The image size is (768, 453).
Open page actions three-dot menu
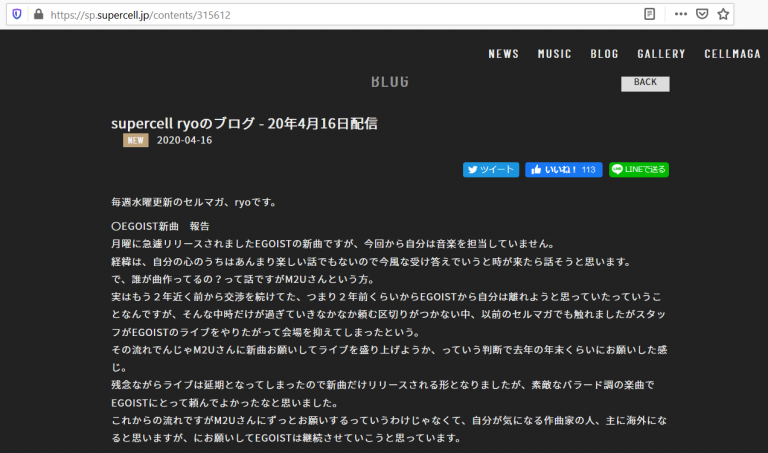click(x=681, y=14)
